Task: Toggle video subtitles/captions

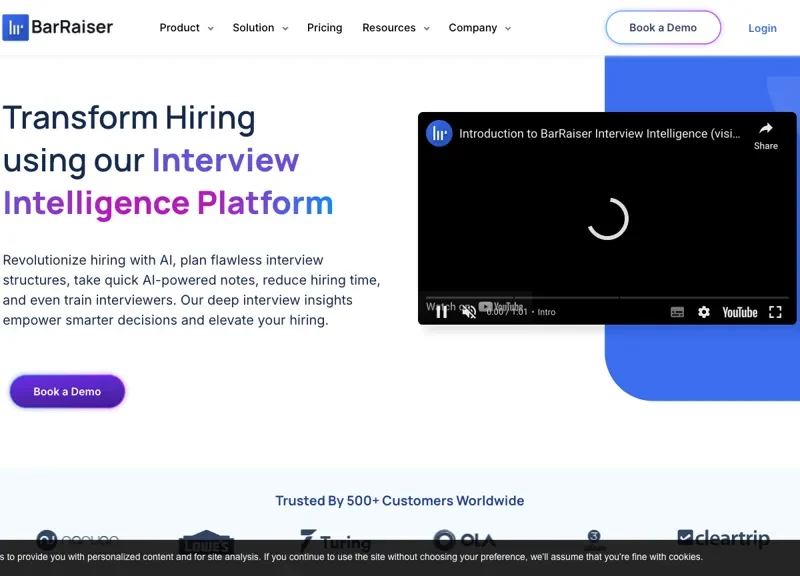Action: 677,312
